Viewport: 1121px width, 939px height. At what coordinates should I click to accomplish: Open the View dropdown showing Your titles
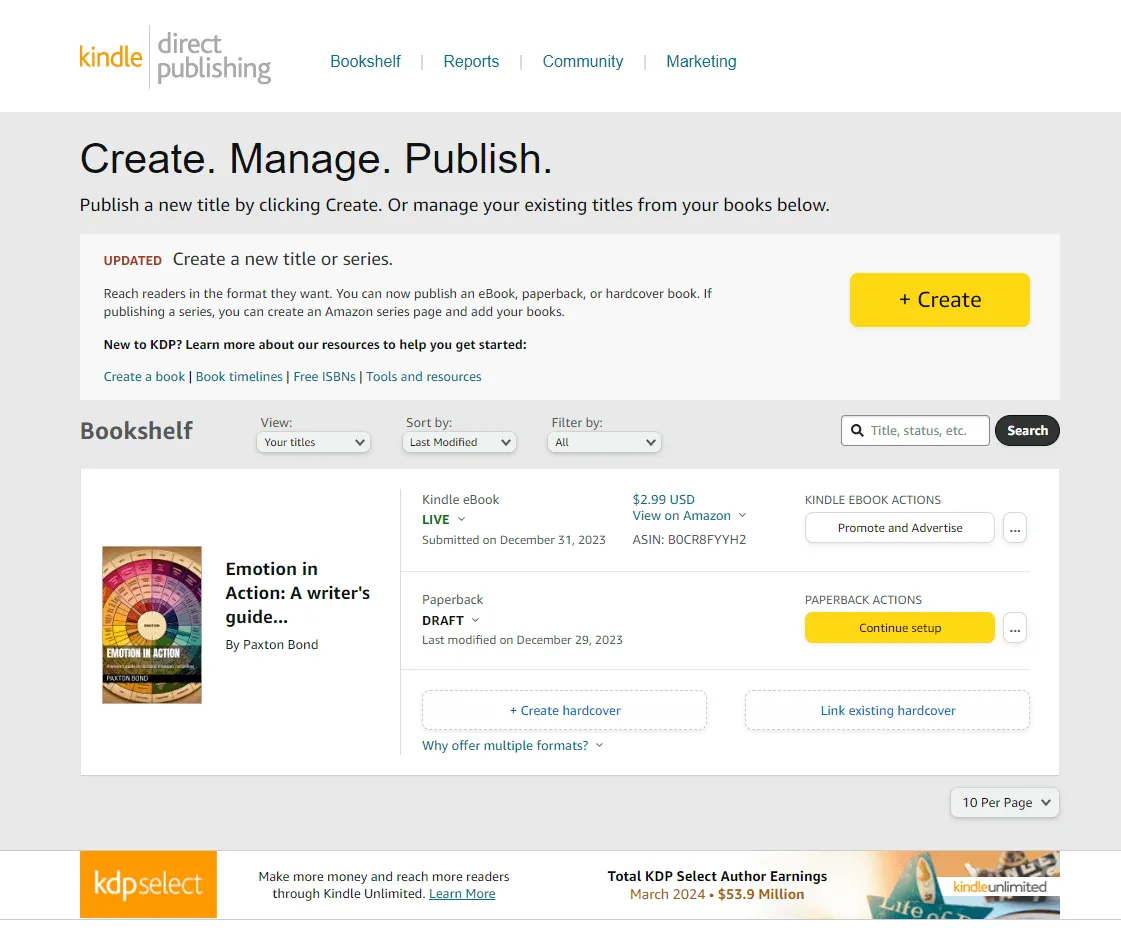click(x=314, y=442)
